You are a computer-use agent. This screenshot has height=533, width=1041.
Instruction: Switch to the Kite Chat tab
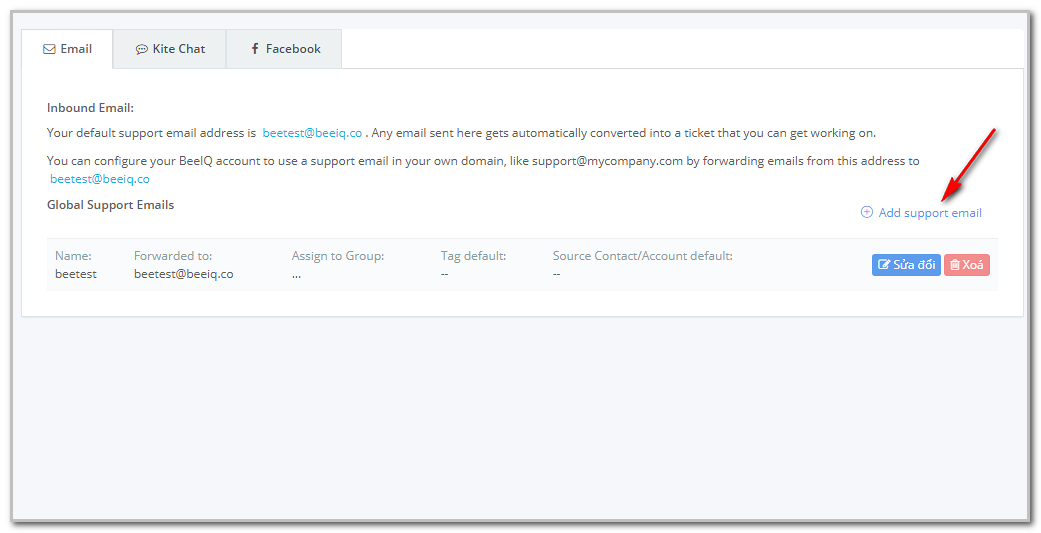coord(170,48)
